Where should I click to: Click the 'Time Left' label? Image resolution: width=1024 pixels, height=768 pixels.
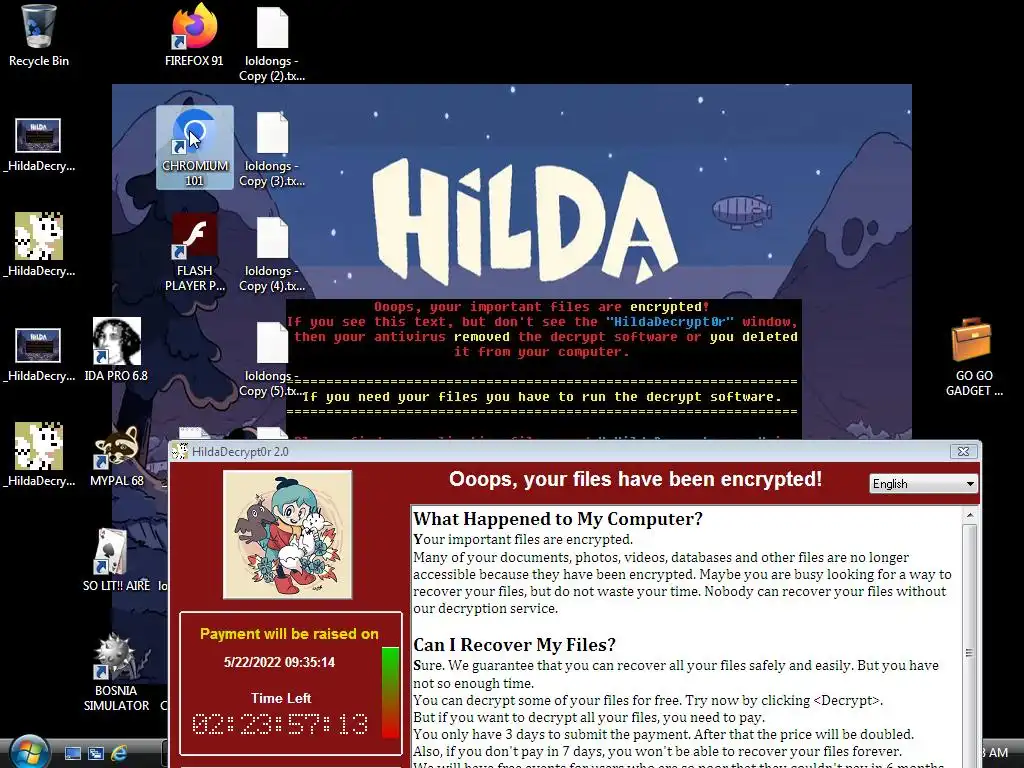tap(281, 698)
